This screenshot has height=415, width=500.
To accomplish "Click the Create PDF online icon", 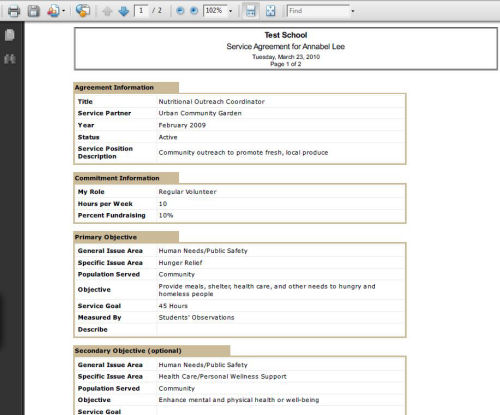I will (53, 11).
